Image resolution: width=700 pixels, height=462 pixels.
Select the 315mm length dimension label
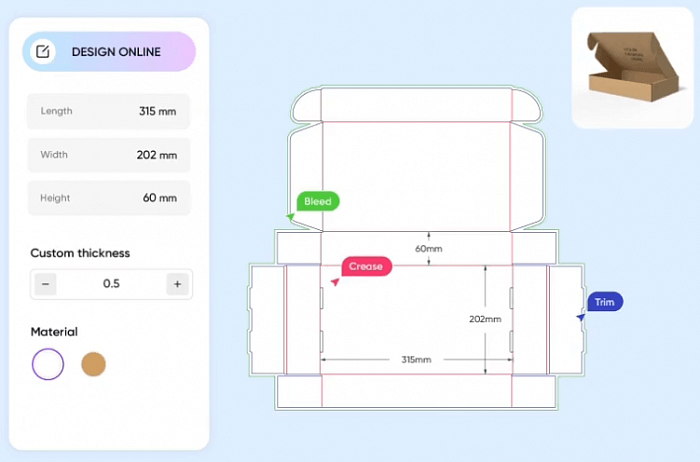(x=416, y=359)
